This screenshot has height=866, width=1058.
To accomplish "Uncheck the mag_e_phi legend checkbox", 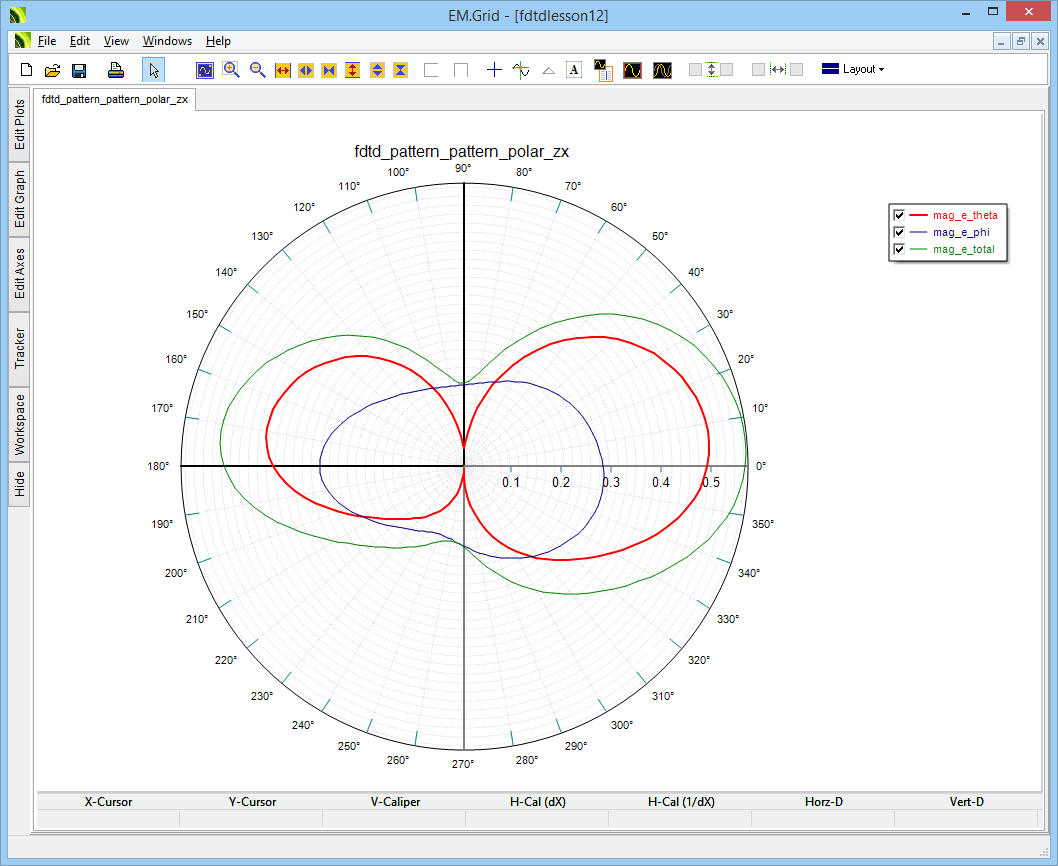I will (899, 232).
